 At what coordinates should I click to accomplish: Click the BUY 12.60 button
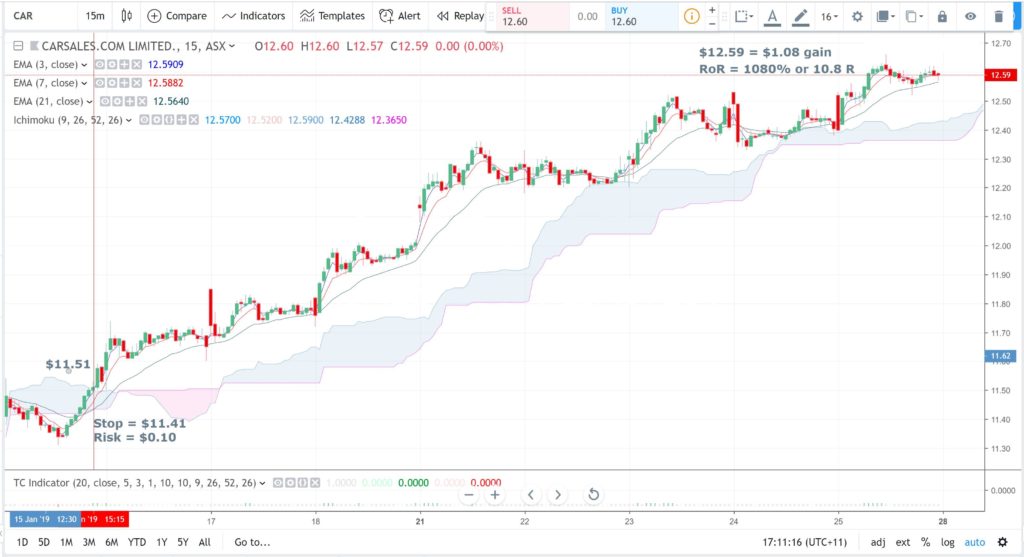click(644, 16)
